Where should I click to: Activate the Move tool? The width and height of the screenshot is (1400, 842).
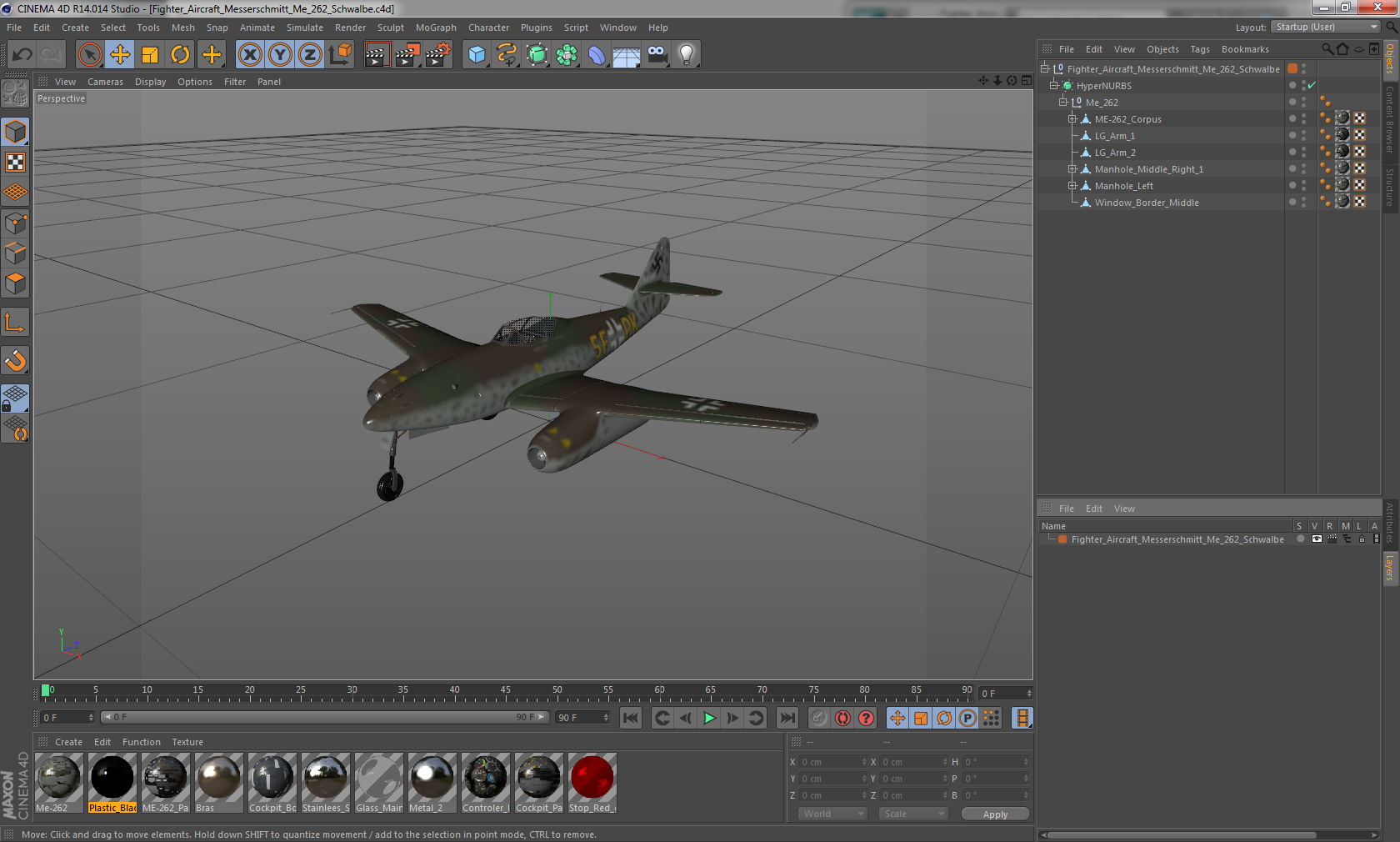pyautogui.click(x=120, y=55)
